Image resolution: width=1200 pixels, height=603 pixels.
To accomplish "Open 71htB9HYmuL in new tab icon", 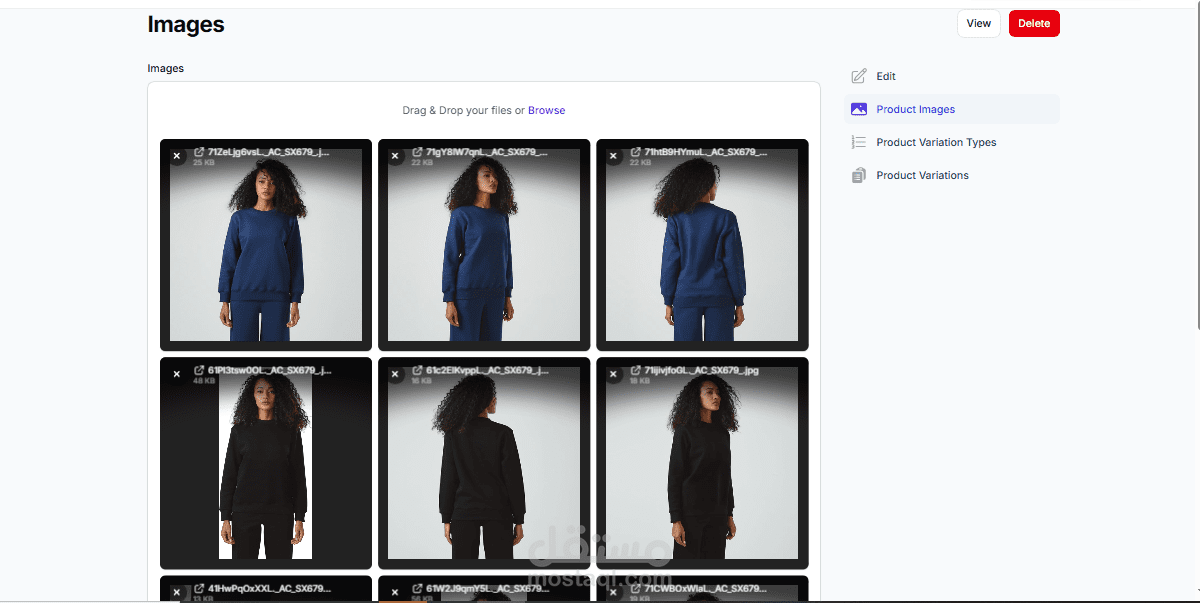I will (635, 152).
